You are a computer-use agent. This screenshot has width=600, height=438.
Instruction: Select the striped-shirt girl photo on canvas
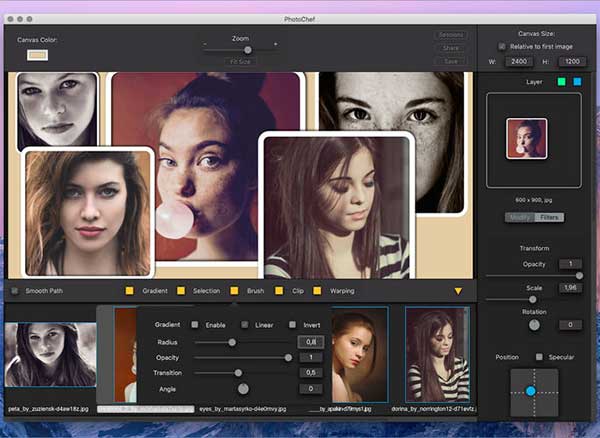tap(336, 207)
